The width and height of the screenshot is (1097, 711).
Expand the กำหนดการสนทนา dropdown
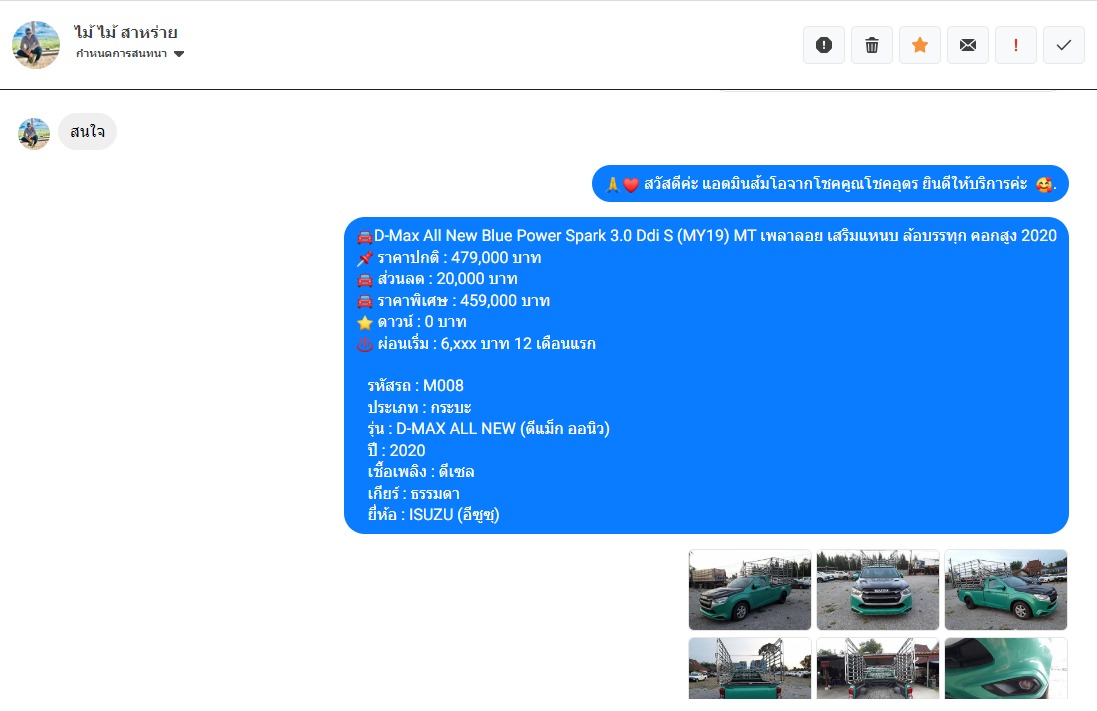pos(129,54)
